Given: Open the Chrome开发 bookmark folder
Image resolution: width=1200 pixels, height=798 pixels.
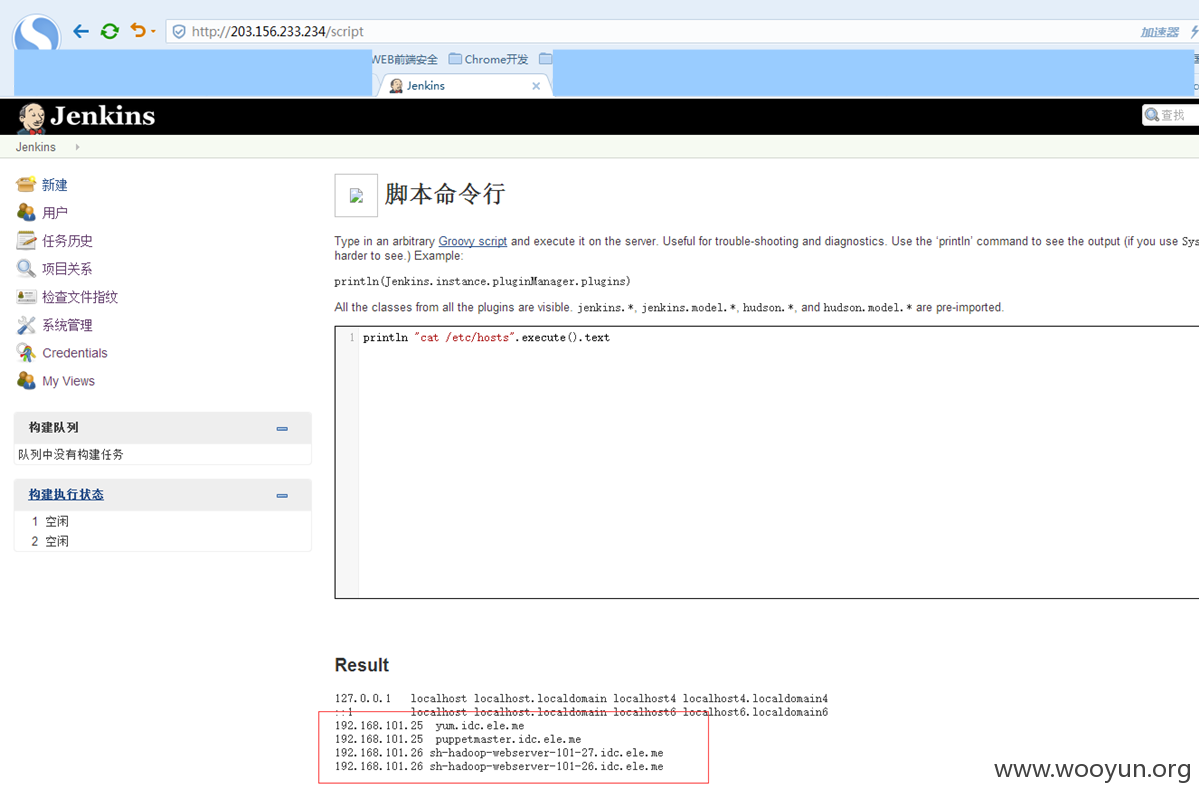Looking at the screenshot, I should (488, 59).
